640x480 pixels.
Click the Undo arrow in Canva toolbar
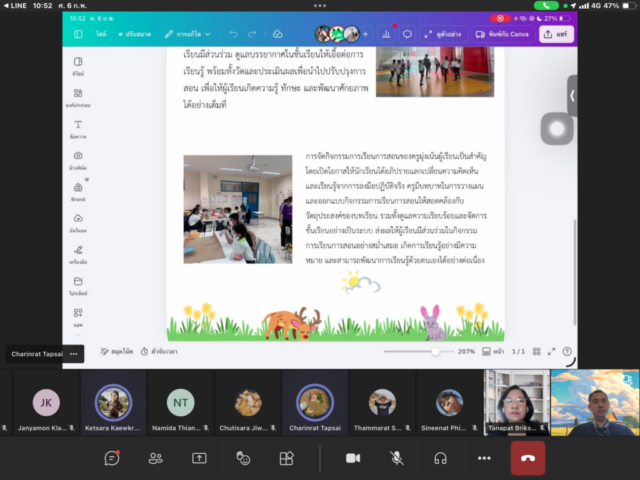pyautogui.click(x=233, y=34)
